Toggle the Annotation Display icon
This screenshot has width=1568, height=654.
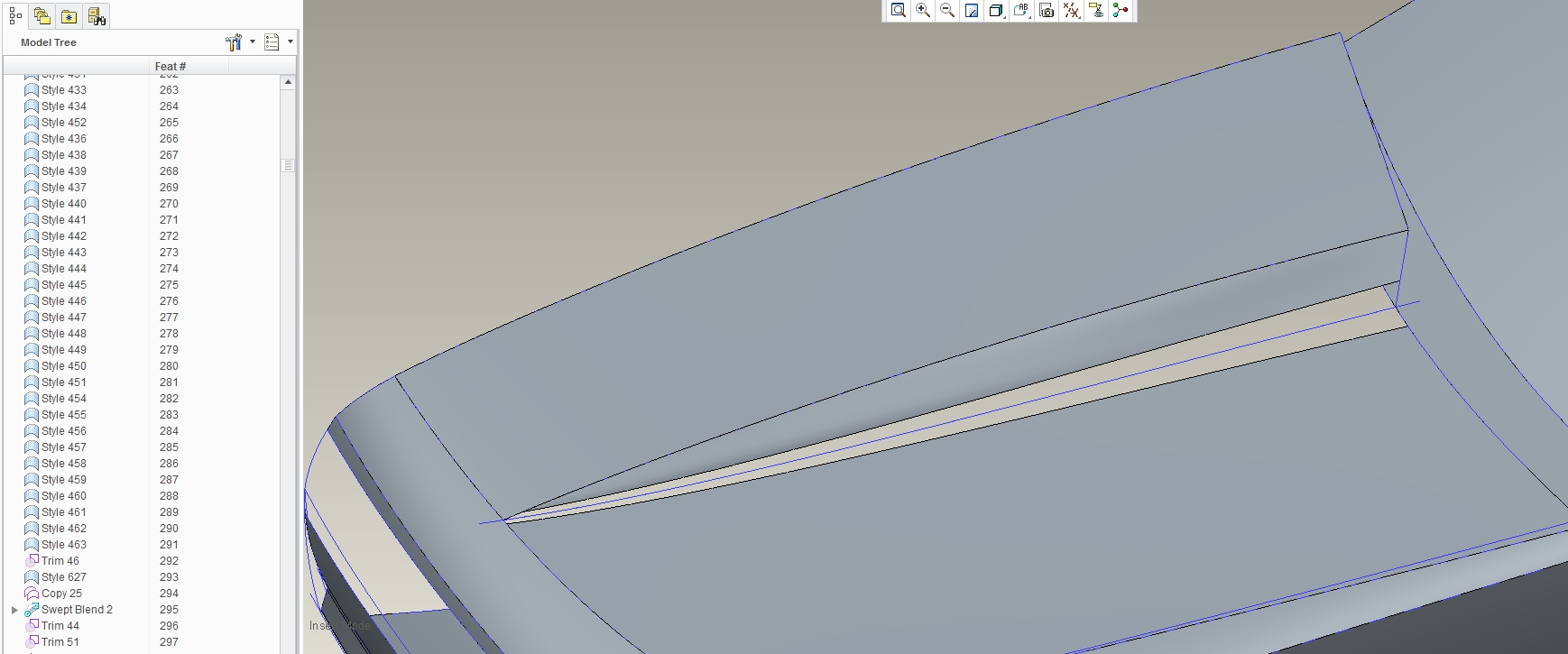(x=1096, y=10)
